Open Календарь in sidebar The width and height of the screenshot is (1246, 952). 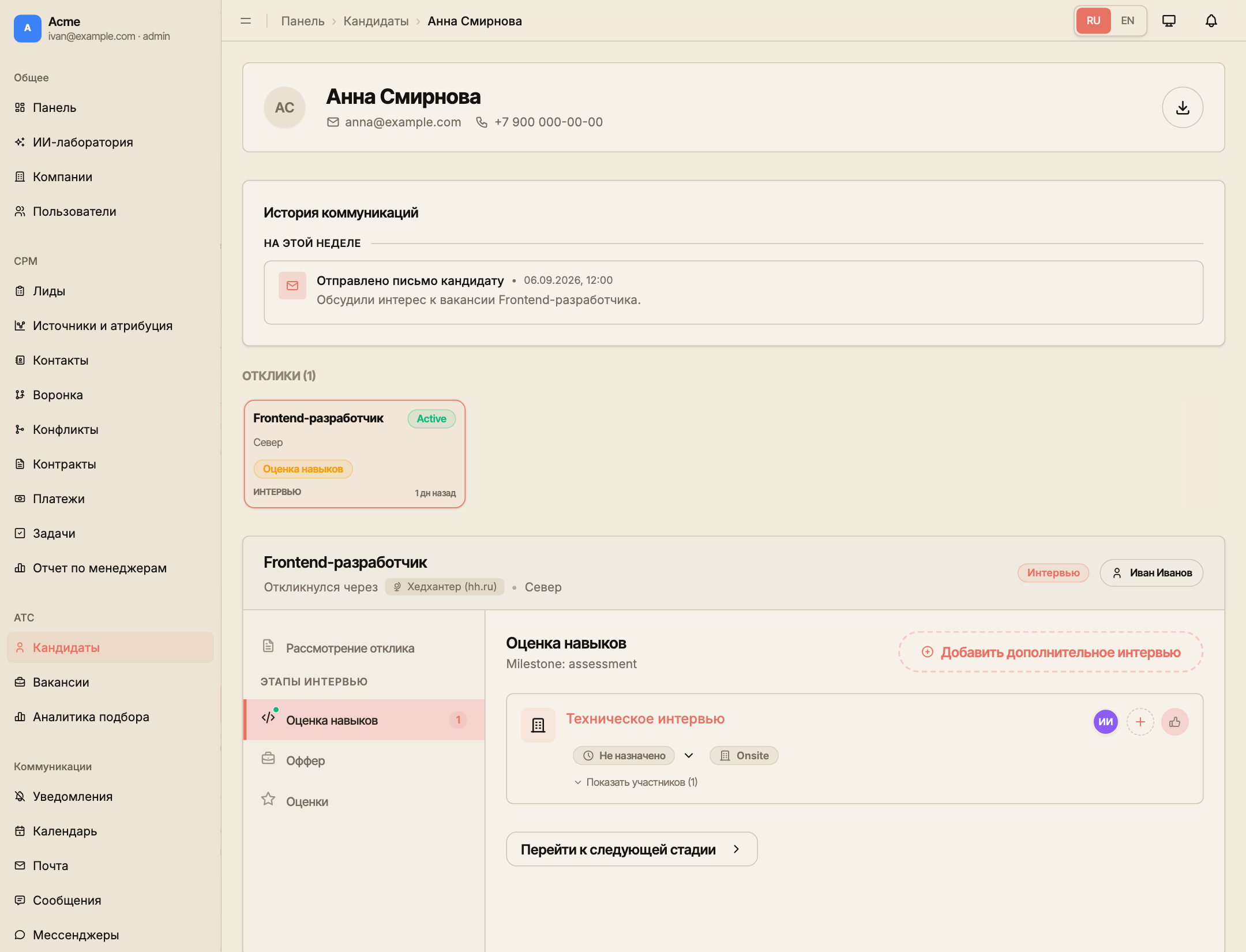coord(110,831)
